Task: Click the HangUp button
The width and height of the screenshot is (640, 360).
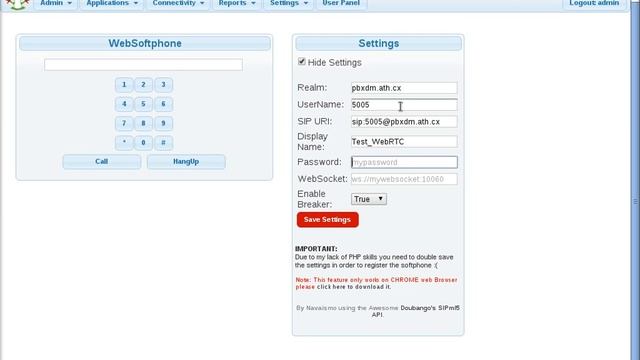Action: [186, 162]
